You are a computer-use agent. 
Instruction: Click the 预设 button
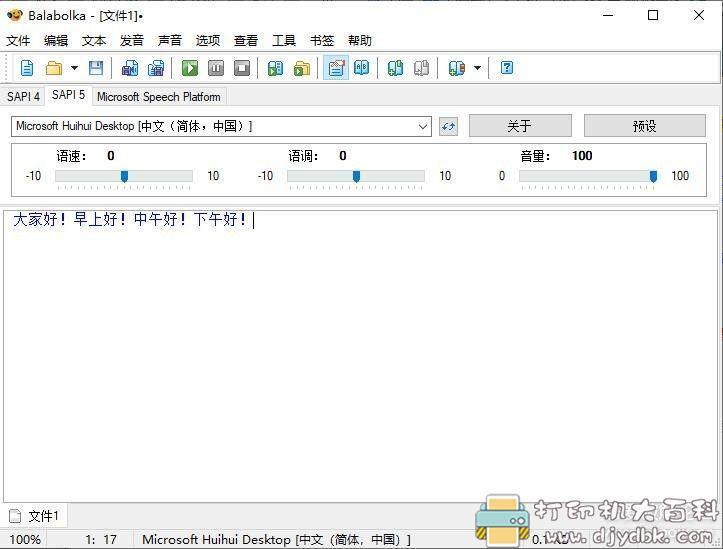click(645, 126)
